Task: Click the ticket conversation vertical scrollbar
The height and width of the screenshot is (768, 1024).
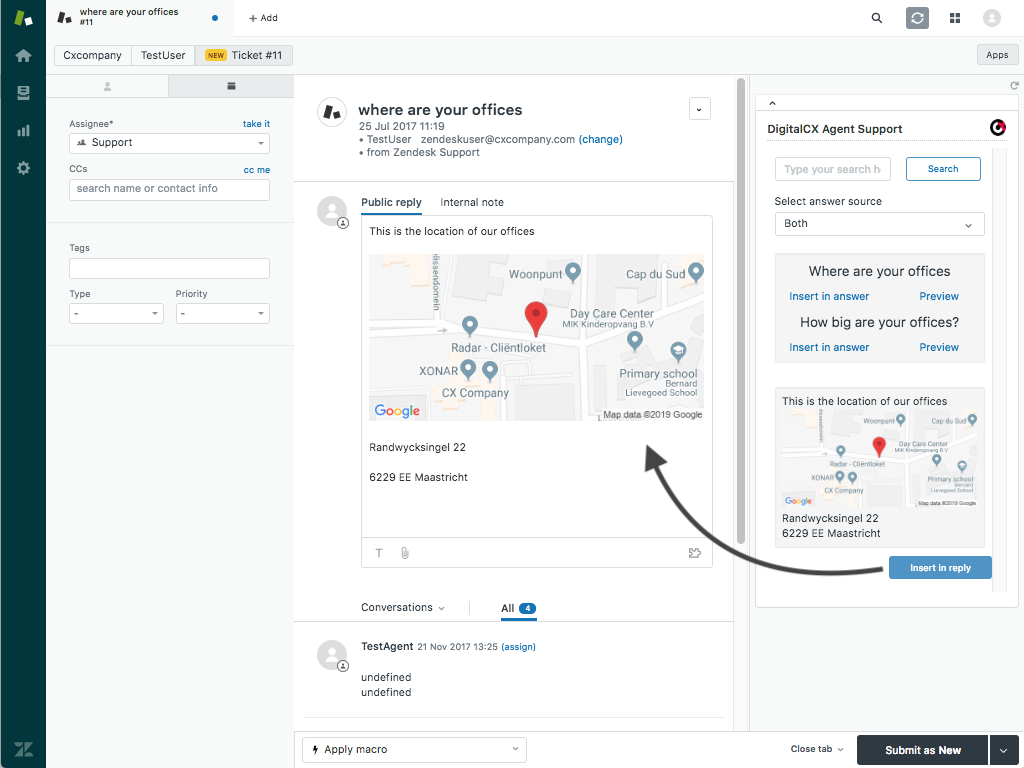Action: (x=741, y=310)
